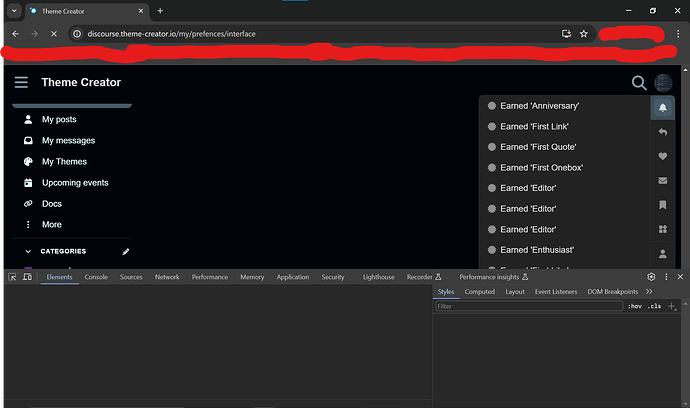Open DevTools three-dot customize menu
690x408 pixels.
coord(666,277)
